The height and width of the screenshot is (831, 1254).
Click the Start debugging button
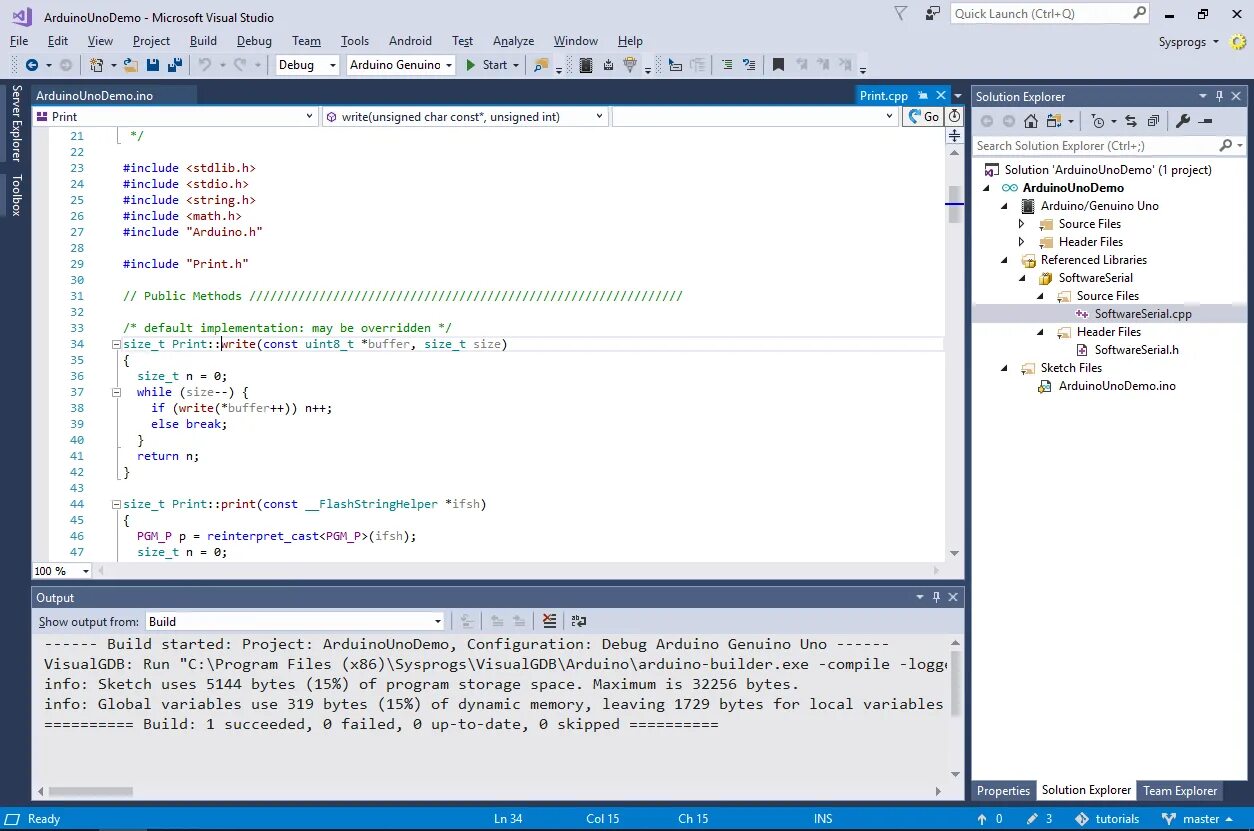487,65
